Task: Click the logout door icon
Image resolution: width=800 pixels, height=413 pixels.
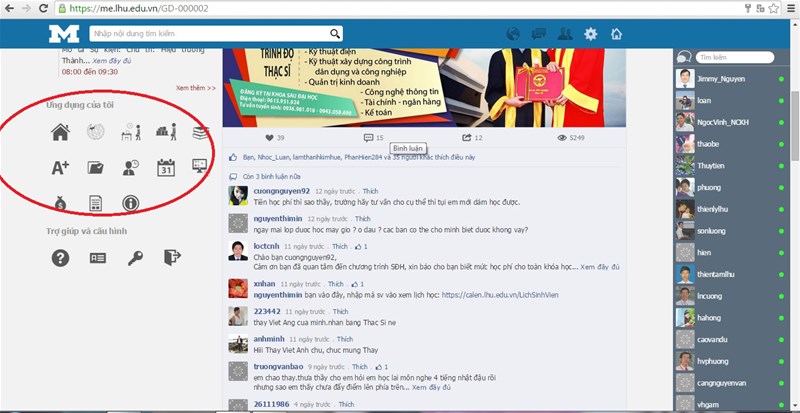Action: click(172, 258)
